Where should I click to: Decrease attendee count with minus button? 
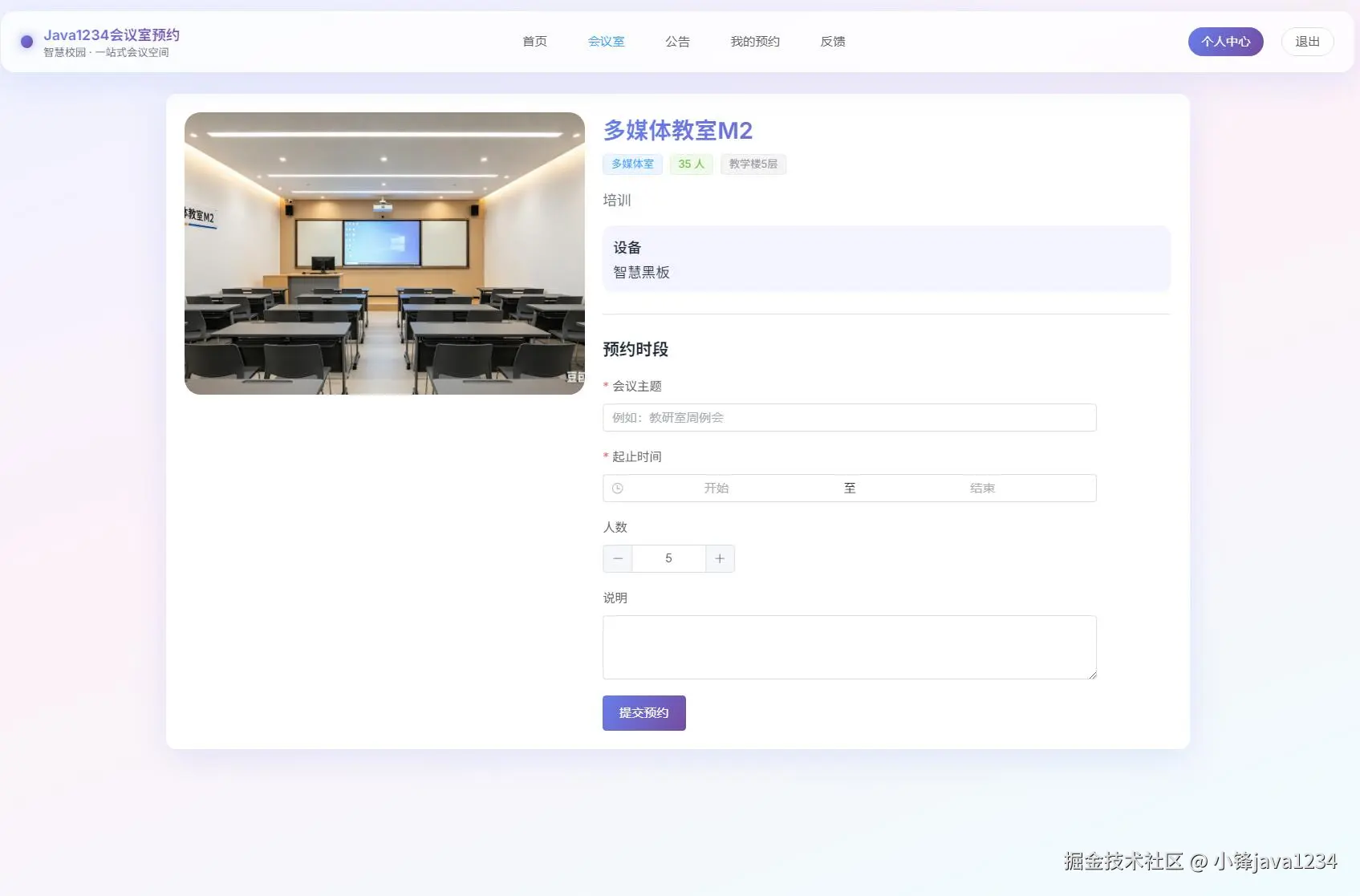point(618,559)
